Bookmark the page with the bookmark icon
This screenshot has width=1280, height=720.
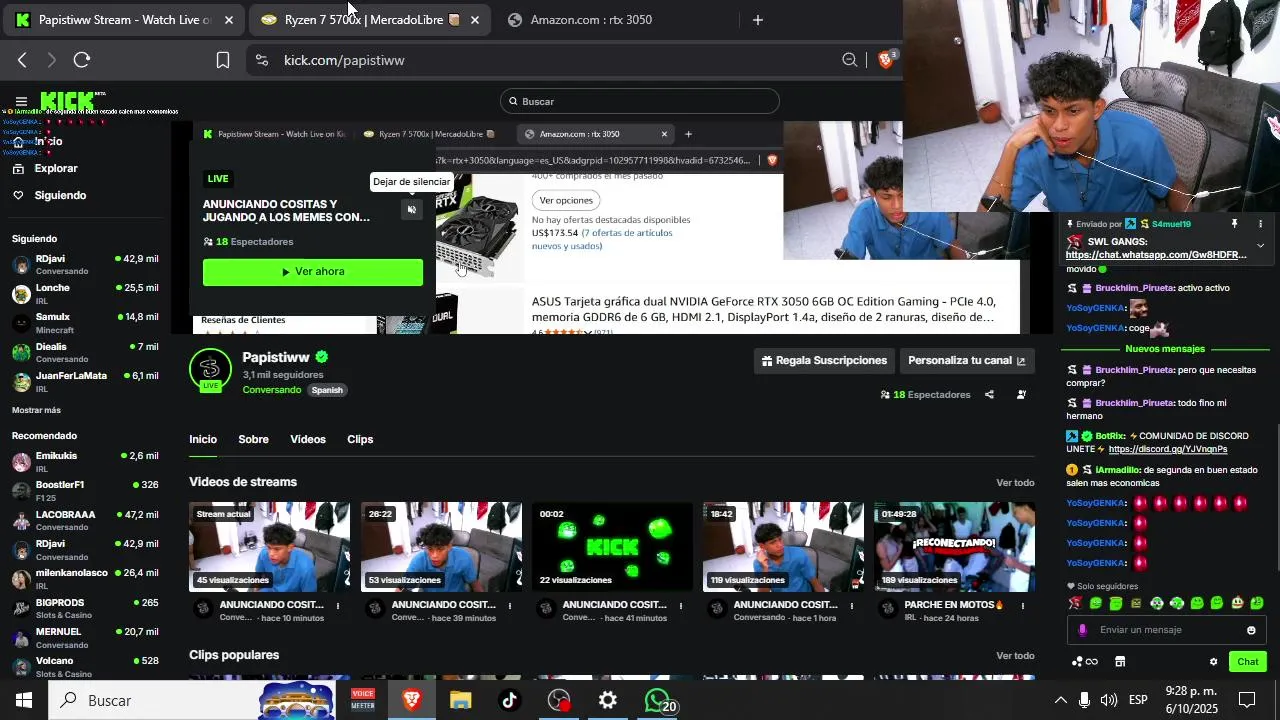pyautogui.click(x=223, y=60)
